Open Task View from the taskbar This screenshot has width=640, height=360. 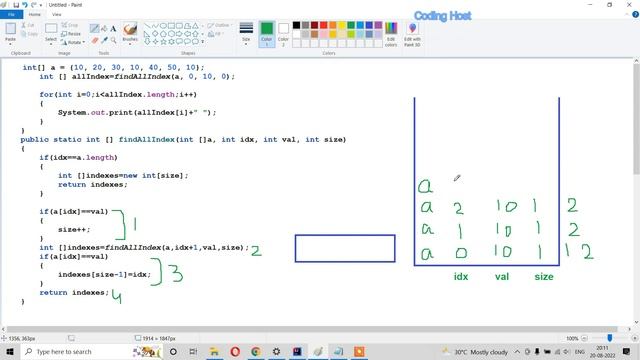point(193,351)
